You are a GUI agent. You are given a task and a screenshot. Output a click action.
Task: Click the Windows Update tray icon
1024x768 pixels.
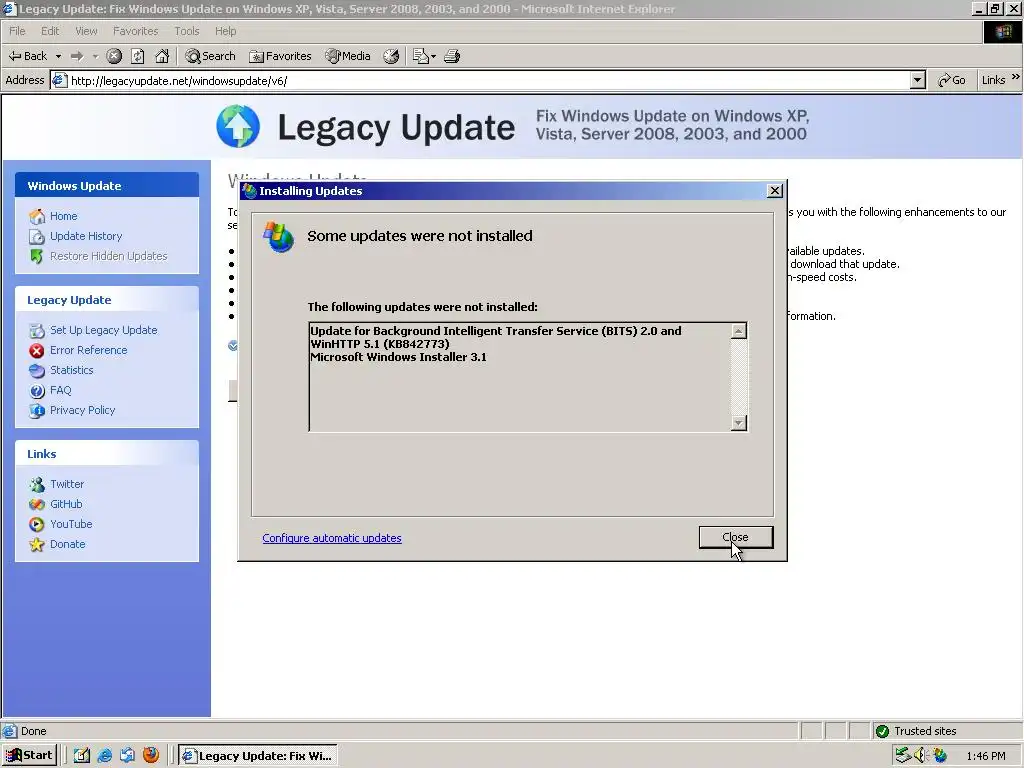click(x=940, y=756)
